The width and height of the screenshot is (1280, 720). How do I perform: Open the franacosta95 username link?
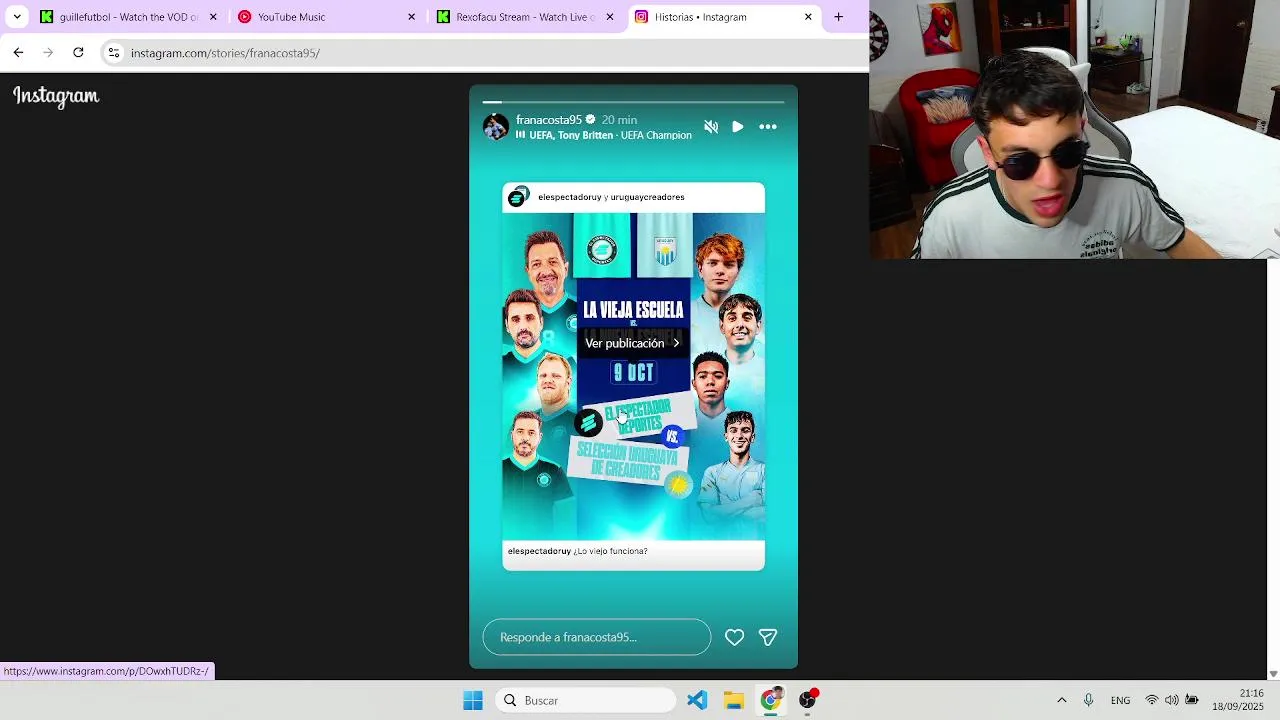point(549,120)
